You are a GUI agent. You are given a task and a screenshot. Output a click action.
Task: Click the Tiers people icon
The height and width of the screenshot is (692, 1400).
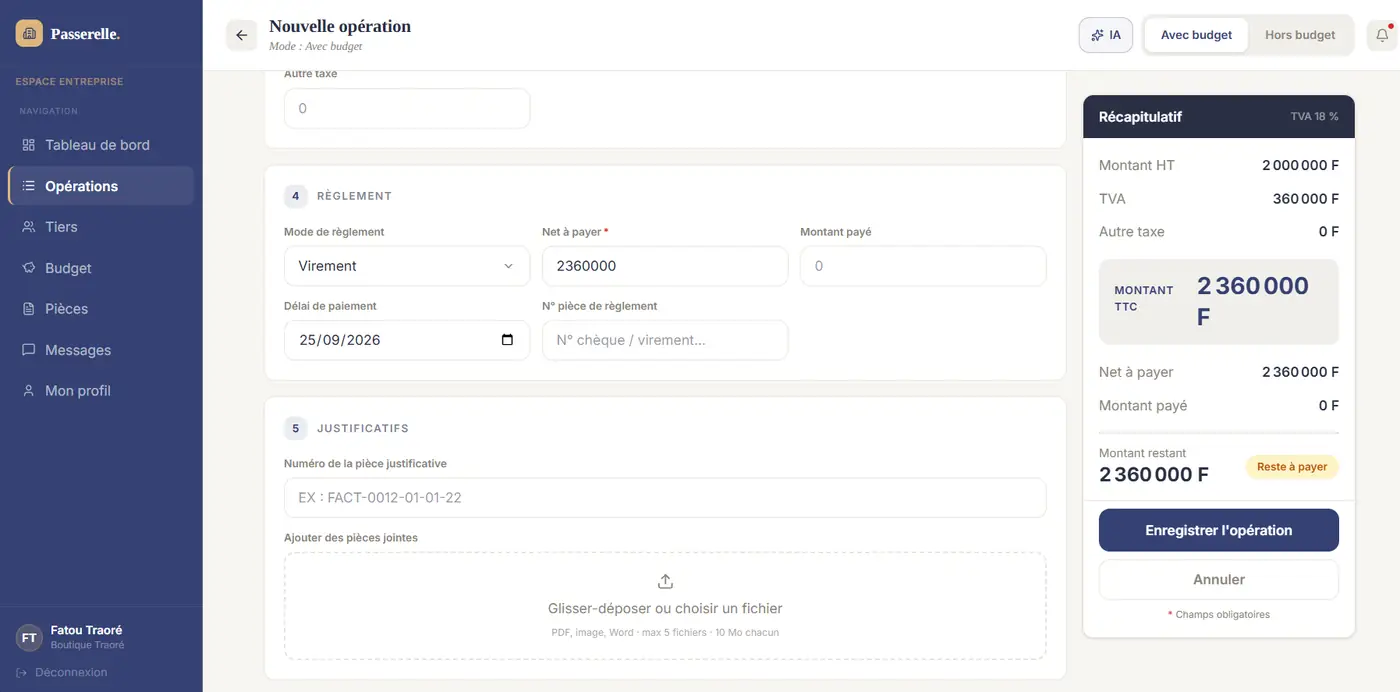(x=28, y=227)
